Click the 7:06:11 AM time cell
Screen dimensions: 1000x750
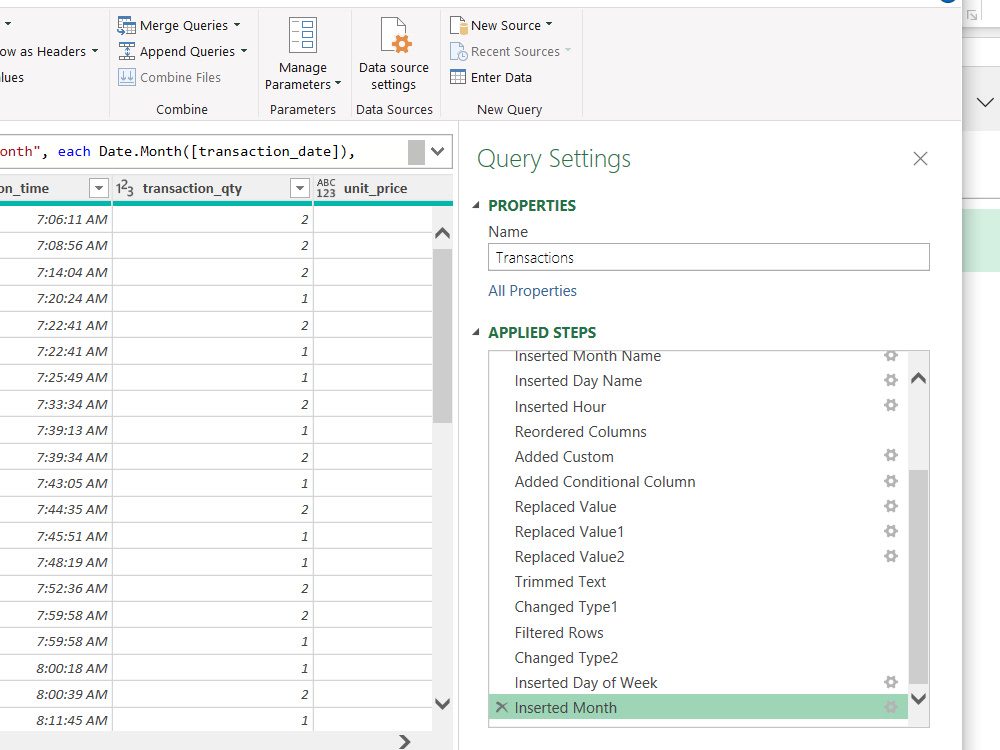pos(72,219)
